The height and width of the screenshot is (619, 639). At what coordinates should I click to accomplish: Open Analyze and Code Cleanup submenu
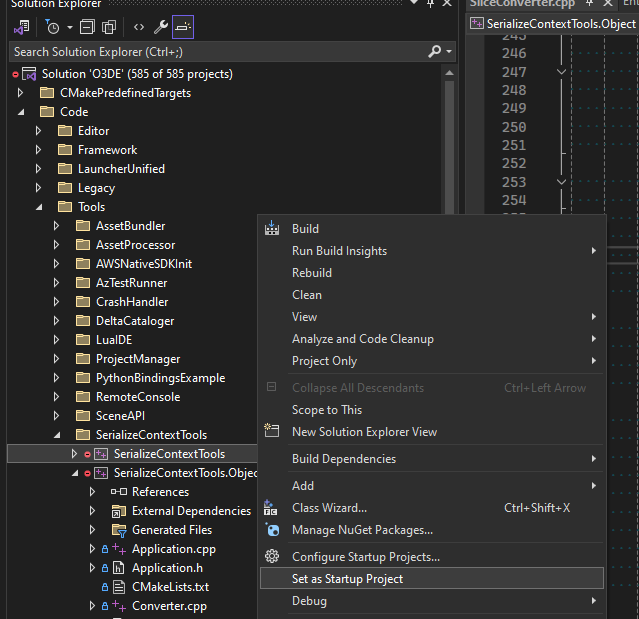[432, 339]
